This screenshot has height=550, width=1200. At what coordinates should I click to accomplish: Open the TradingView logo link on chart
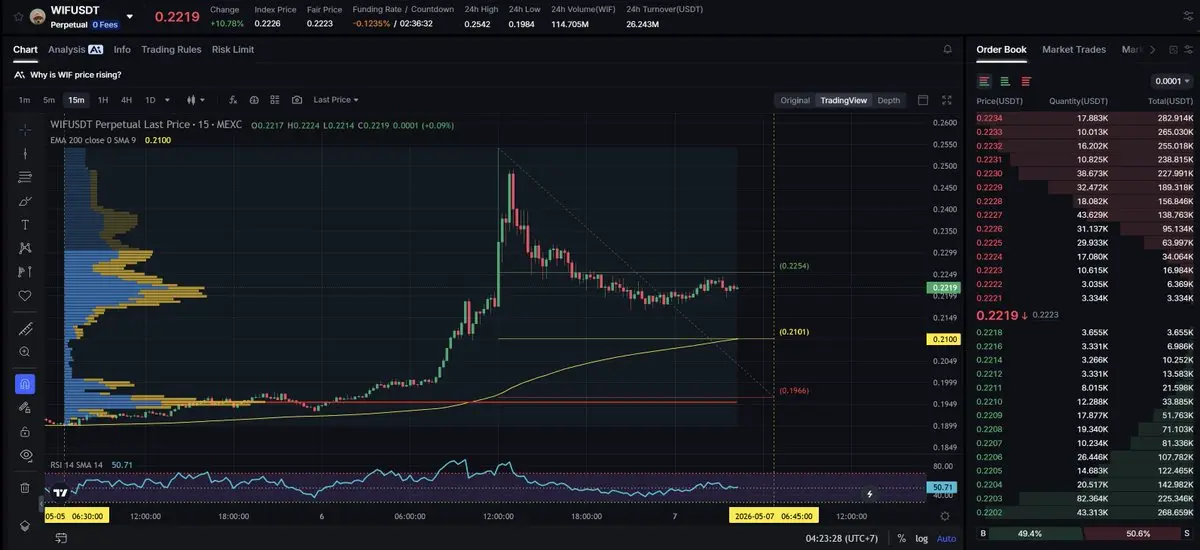[60, 492]
